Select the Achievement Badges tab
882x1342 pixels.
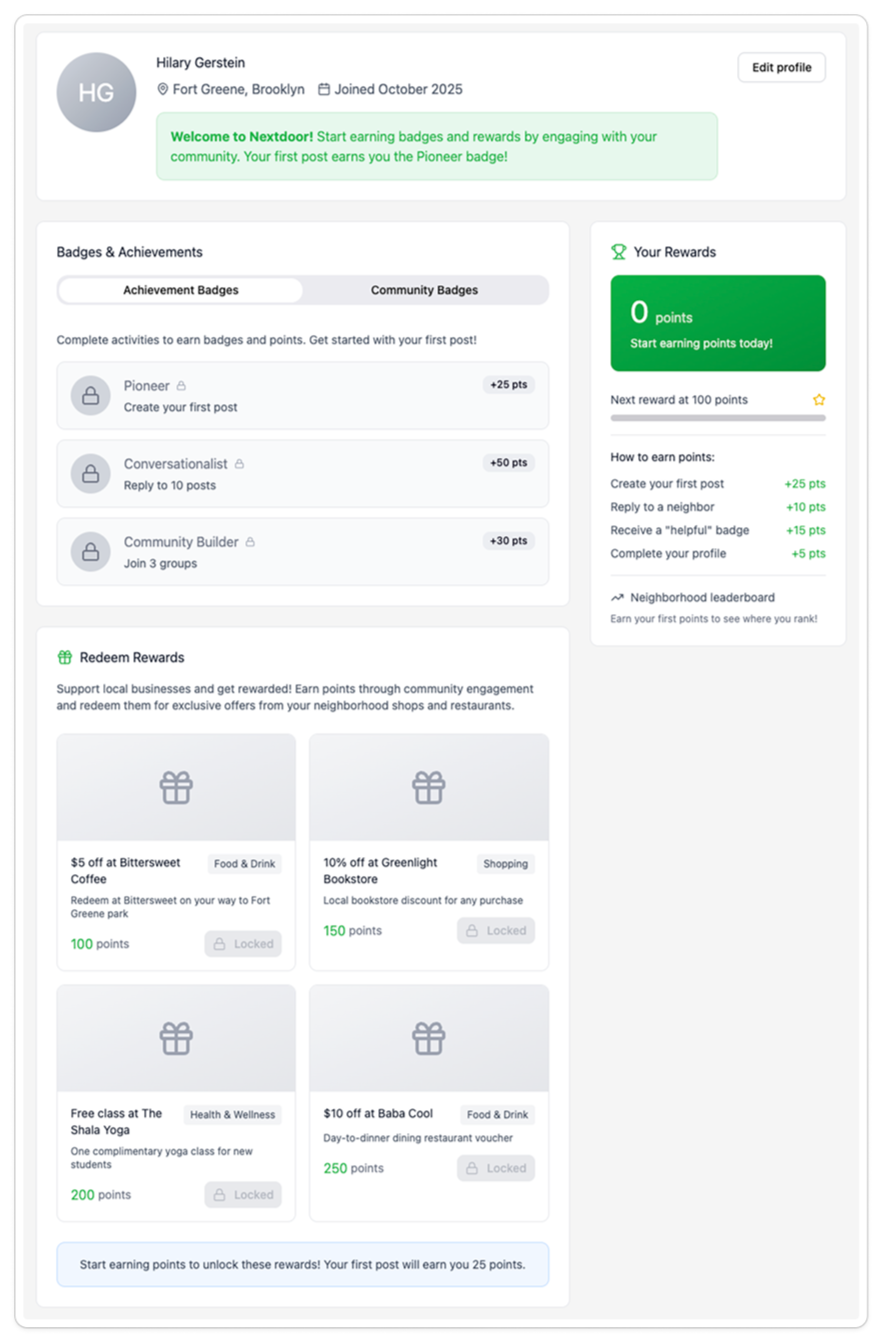click(181, 291)
